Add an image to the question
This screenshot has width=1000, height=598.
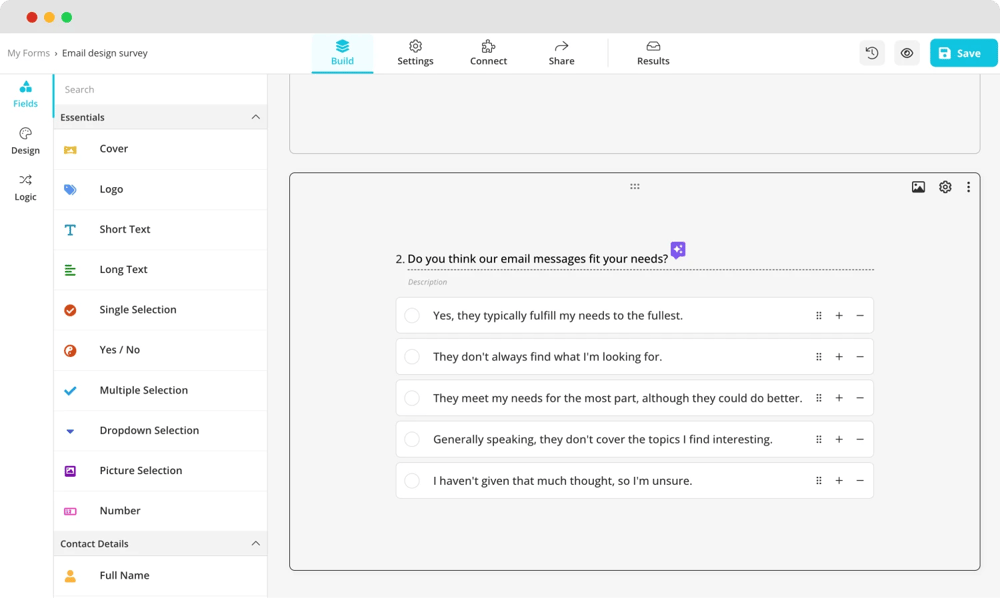coord(918,187)
